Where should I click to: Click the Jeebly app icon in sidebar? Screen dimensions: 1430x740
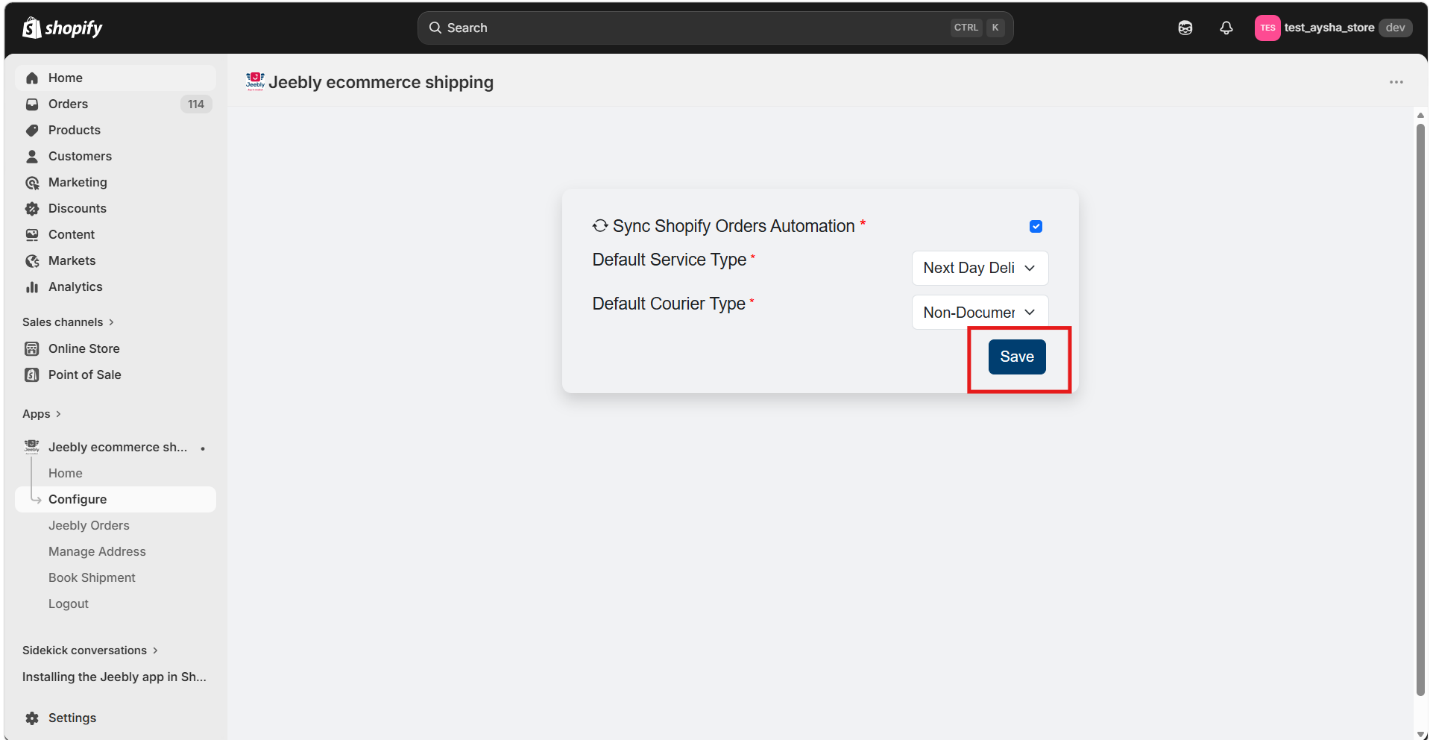point(32,447)
